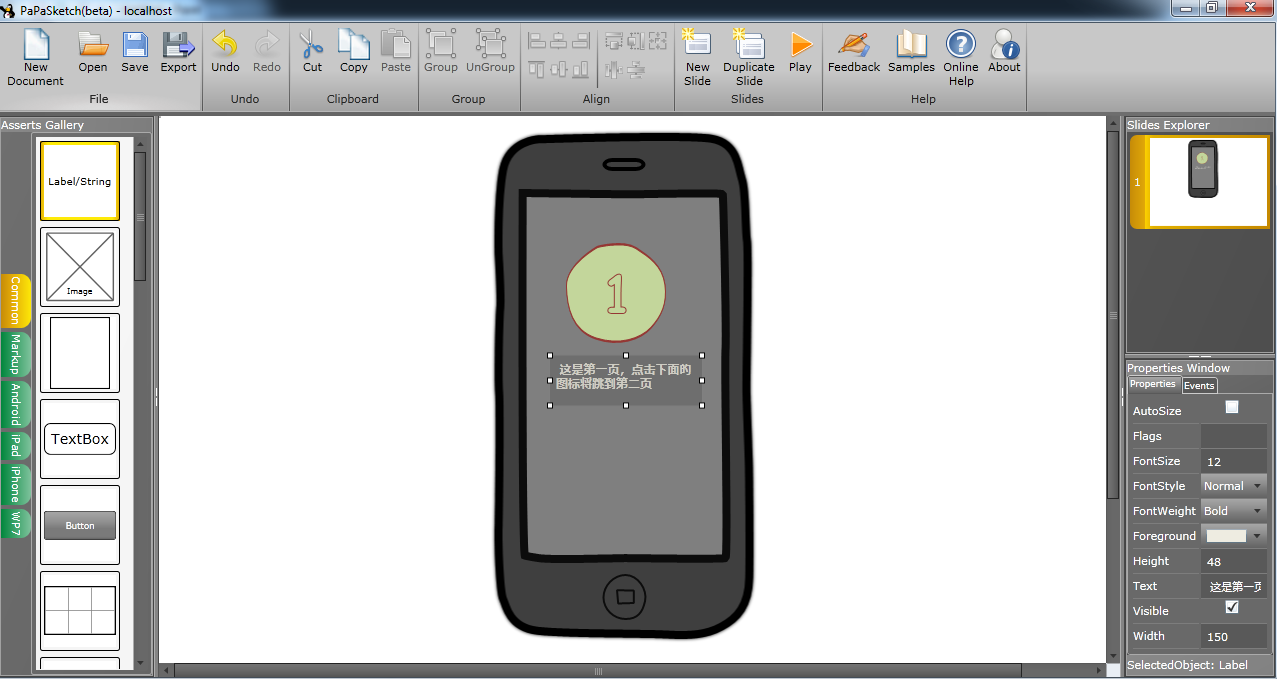Open the FontWeight dropdown
Screen dimensions: 1277x679
[x=1234, y=511]
